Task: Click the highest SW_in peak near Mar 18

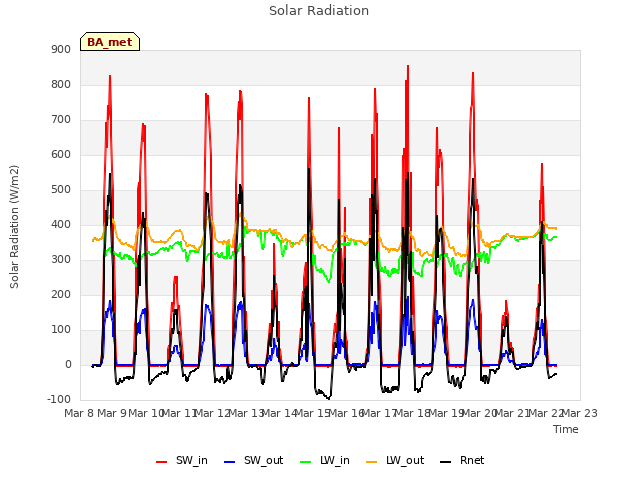Action: pos(408,66)
